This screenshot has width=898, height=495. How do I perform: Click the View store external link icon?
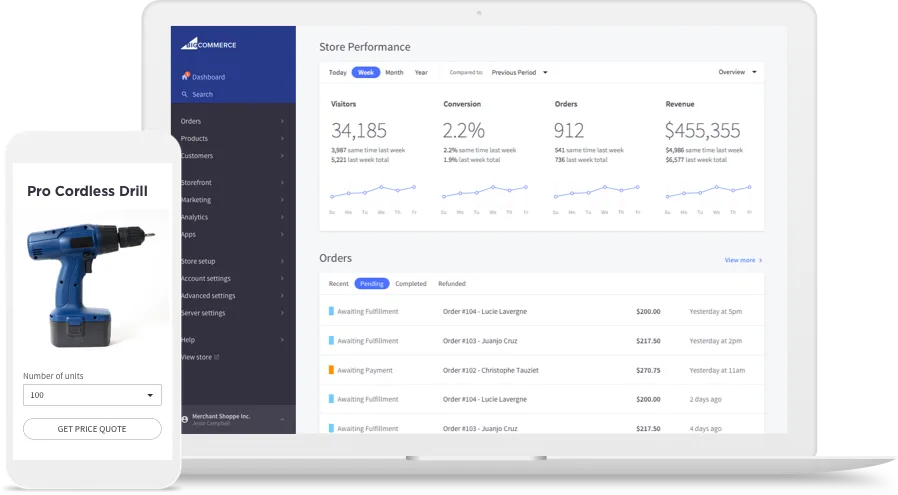coord(216,357)
